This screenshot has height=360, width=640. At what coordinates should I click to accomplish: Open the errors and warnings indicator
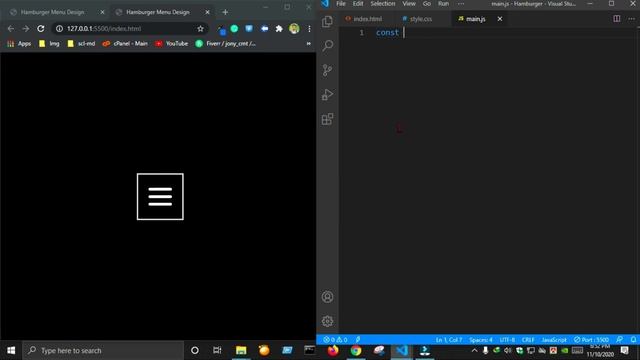(335, 340)
